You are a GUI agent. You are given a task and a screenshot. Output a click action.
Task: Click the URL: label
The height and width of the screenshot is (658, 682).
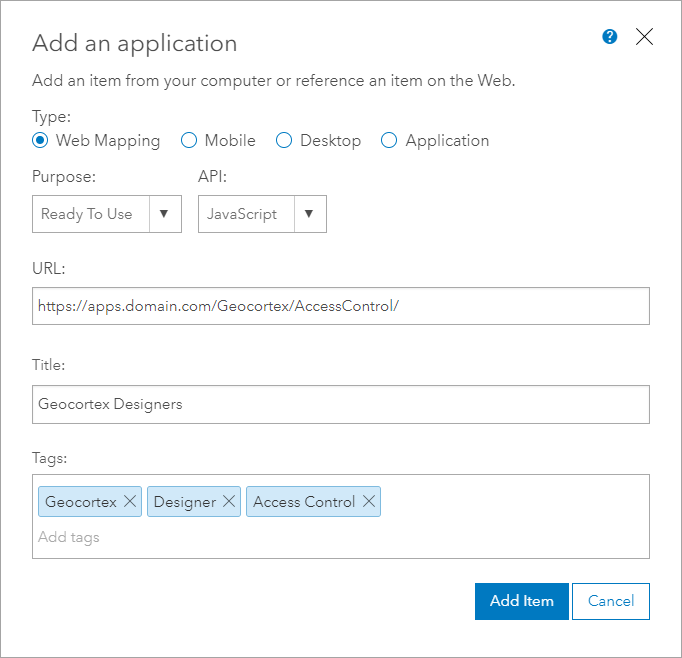[49, 269]
